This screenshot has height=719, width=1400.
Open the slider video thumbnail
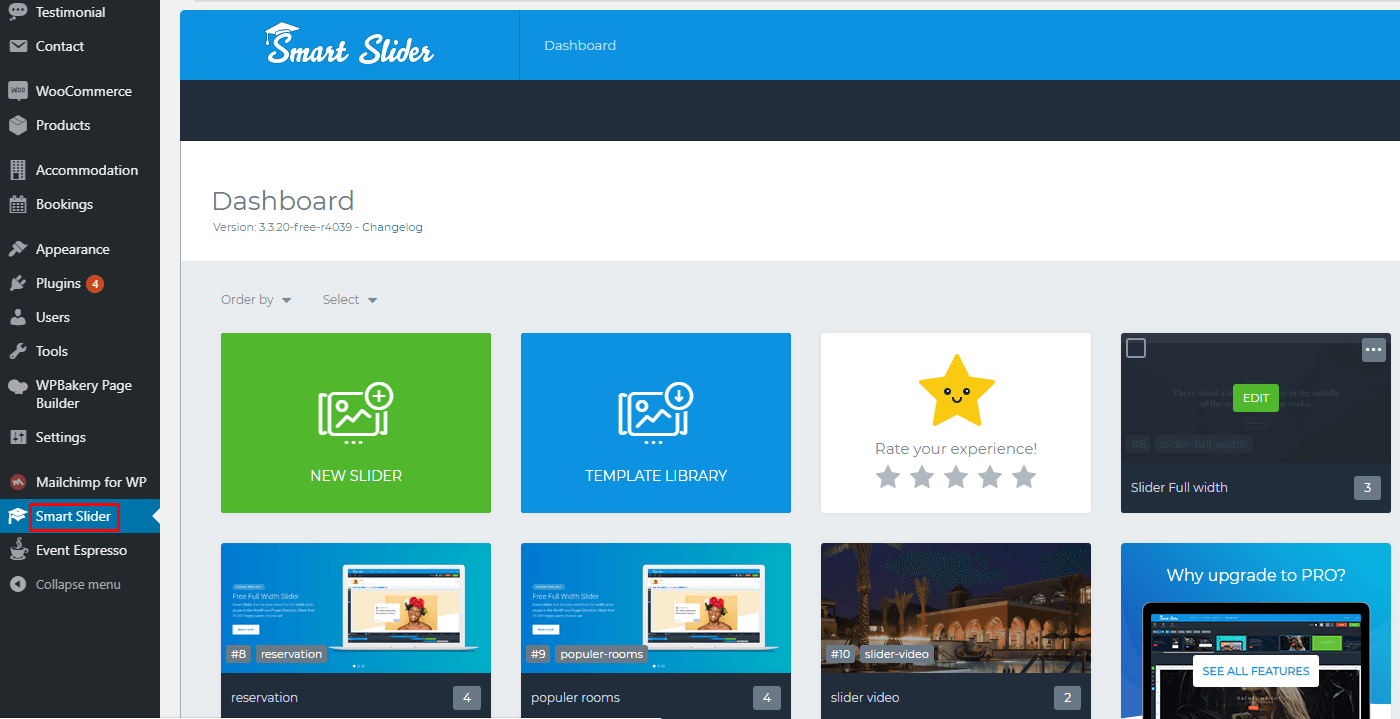click(x=955, y=607)
